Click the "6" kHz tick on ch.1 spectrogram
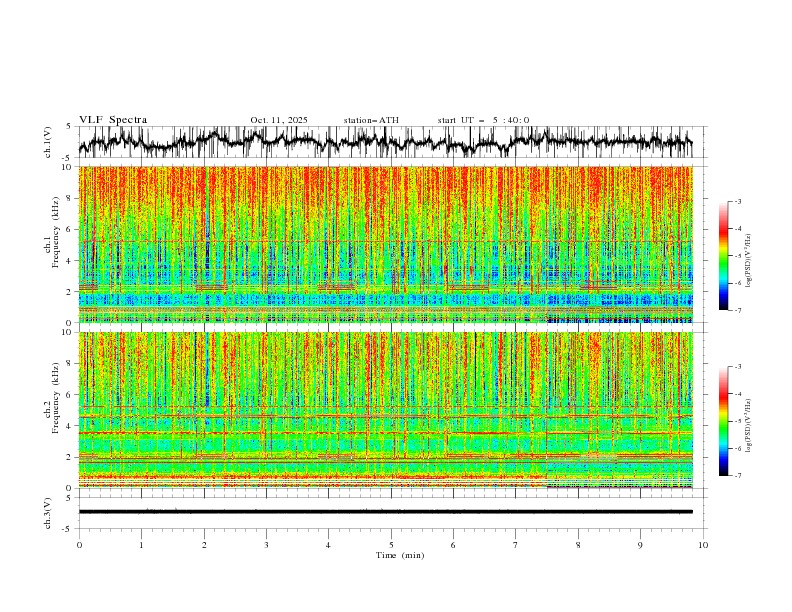 (x=71, y=229)
